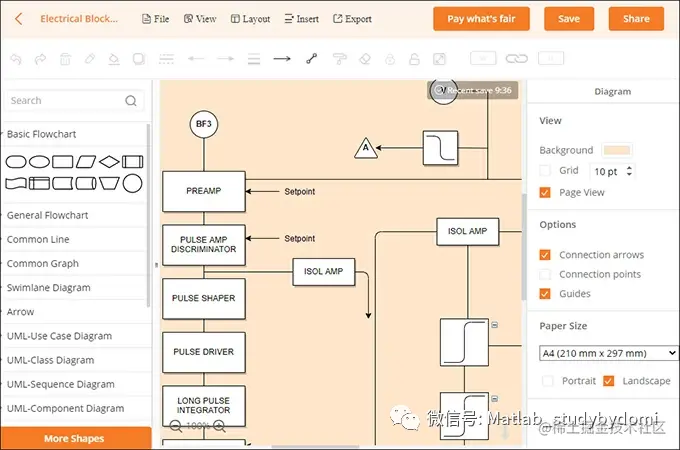Zoom out with the minus magnifier
Screen dimensions: 680x450
[176, 426]
